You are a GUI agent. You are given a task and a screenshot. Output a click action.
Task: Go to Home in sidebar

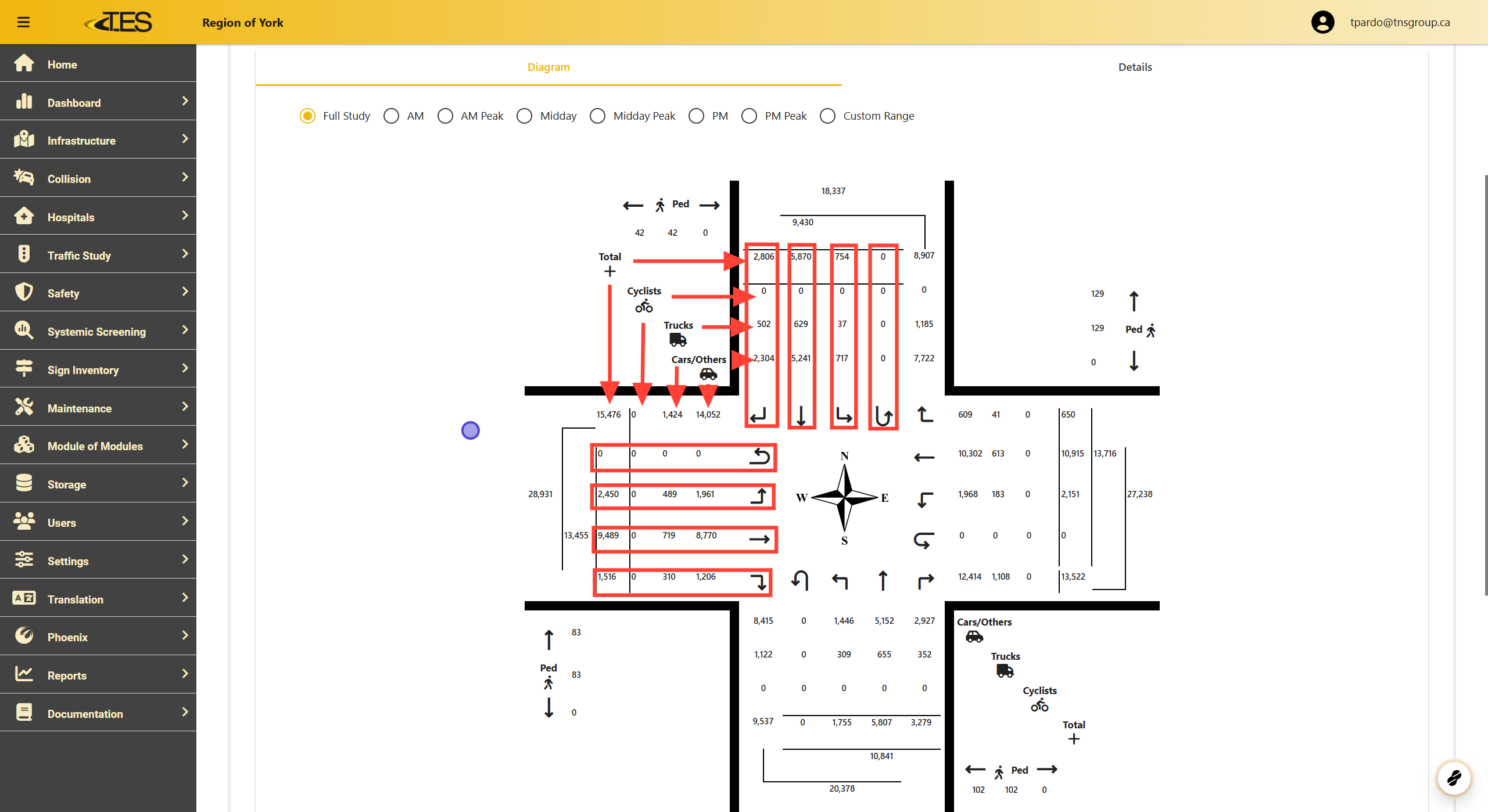click(x=62, y=64)
